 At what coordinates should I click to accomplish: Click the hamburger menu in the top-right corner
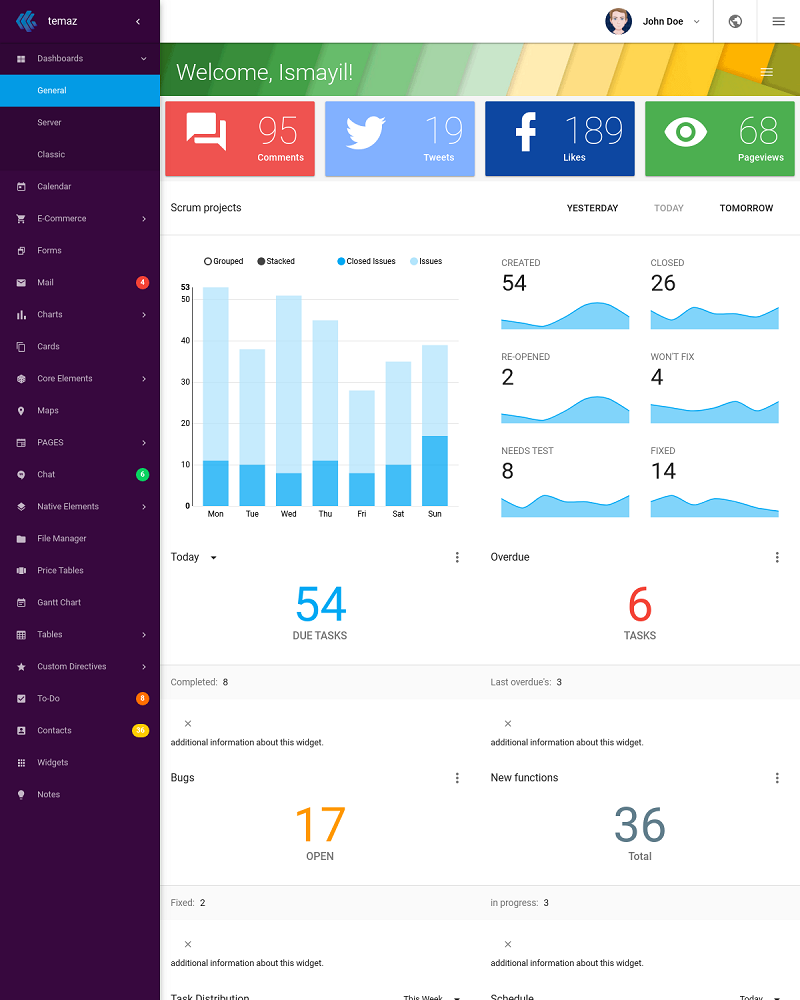pyautogui.click(x=778, y=21)
